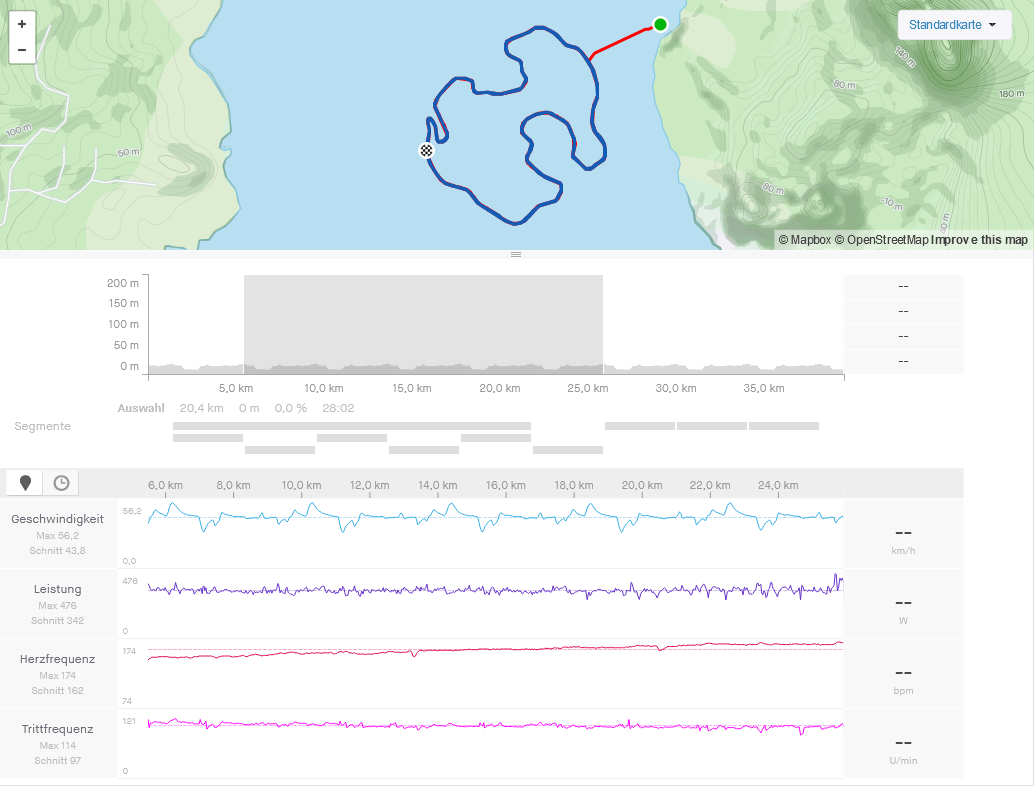Click the checkered finish flag marker
Viewport: 1035px width, 786px height.
pyautogui.click(x=427, y=151)
